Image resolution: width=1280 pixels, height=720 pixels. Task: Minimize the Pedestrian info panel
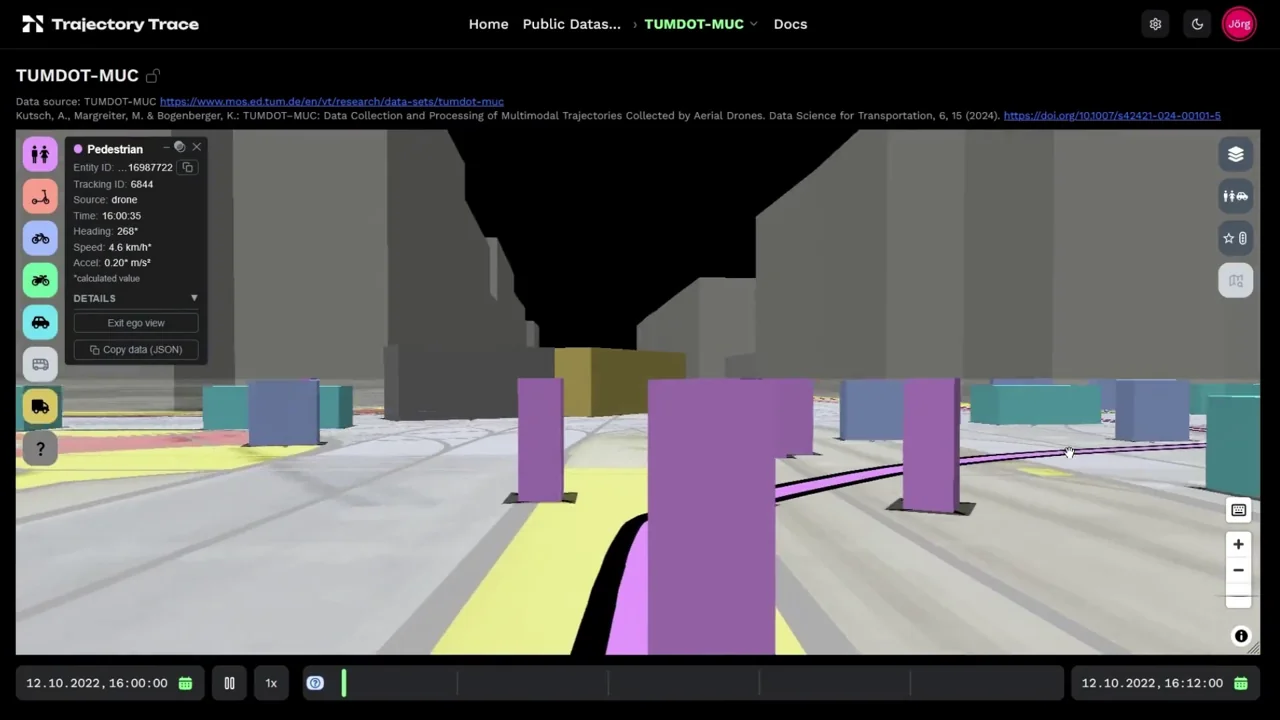click(166, 148)
